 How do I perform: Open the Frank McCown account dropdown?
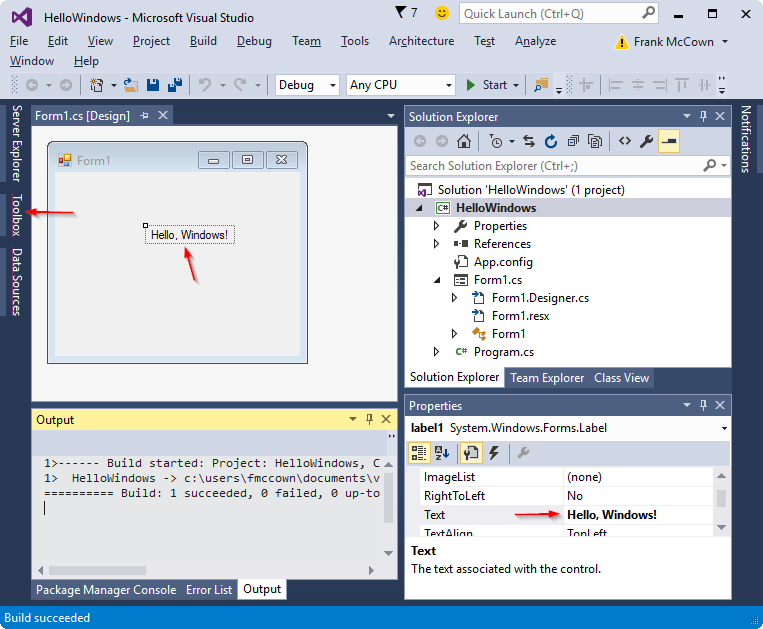(x=725, y=42)
